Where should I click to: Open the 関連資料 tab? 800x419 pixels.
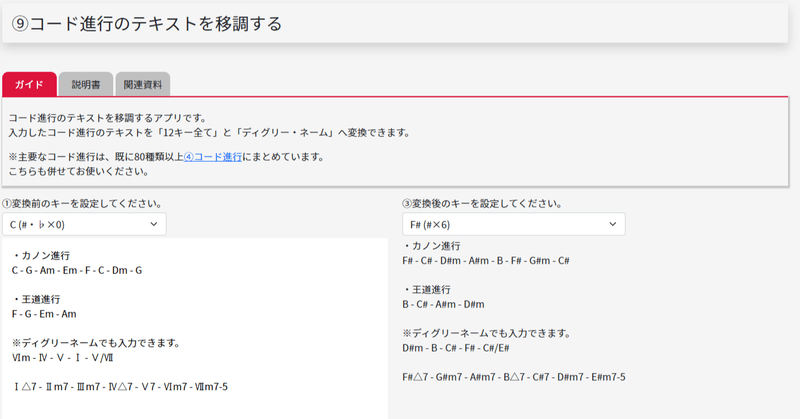point(143,84)
